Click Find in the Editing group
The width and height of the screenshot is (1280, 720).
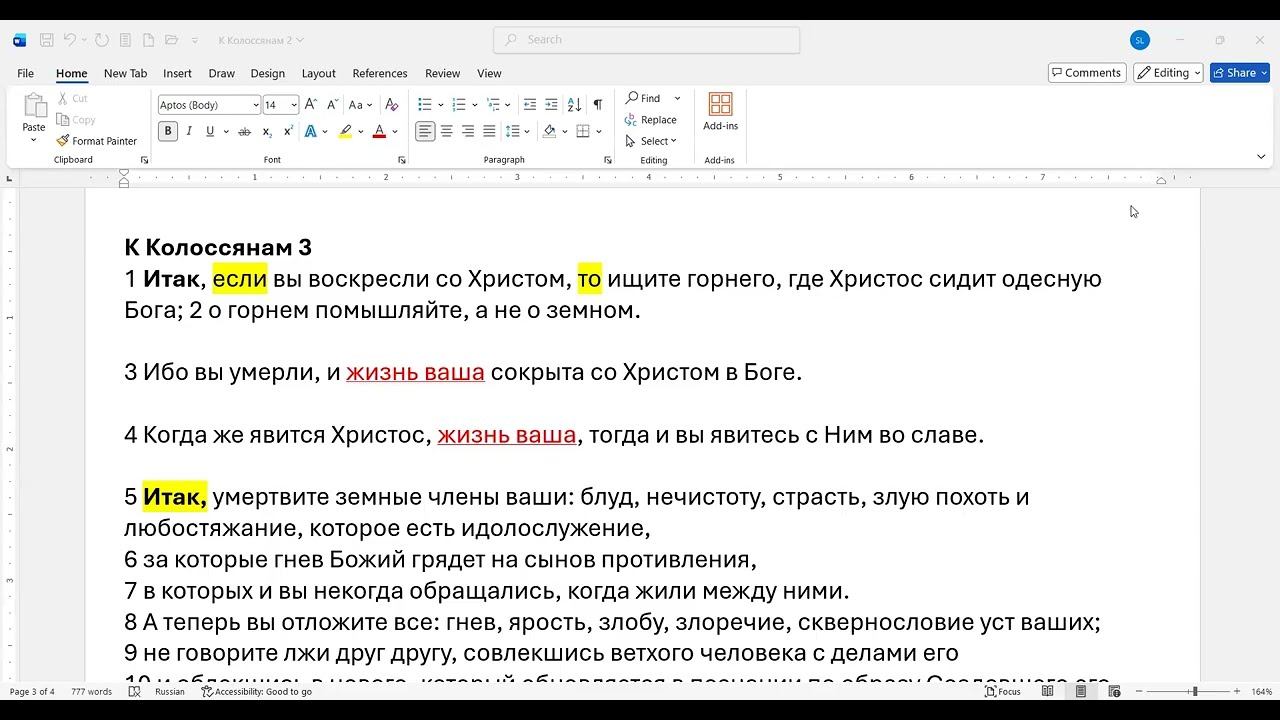644,98
